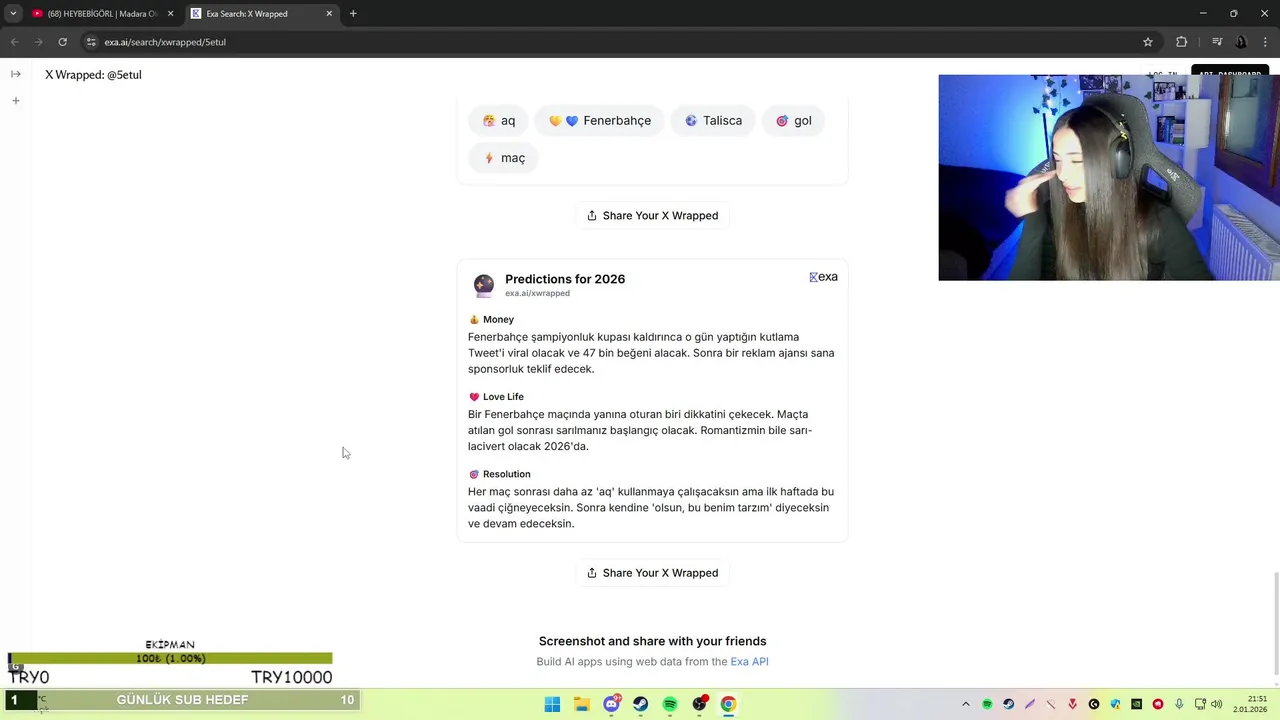Click the exa logo in predictions card
Viewport: 1280px width, 720px height.
(823, 277)
